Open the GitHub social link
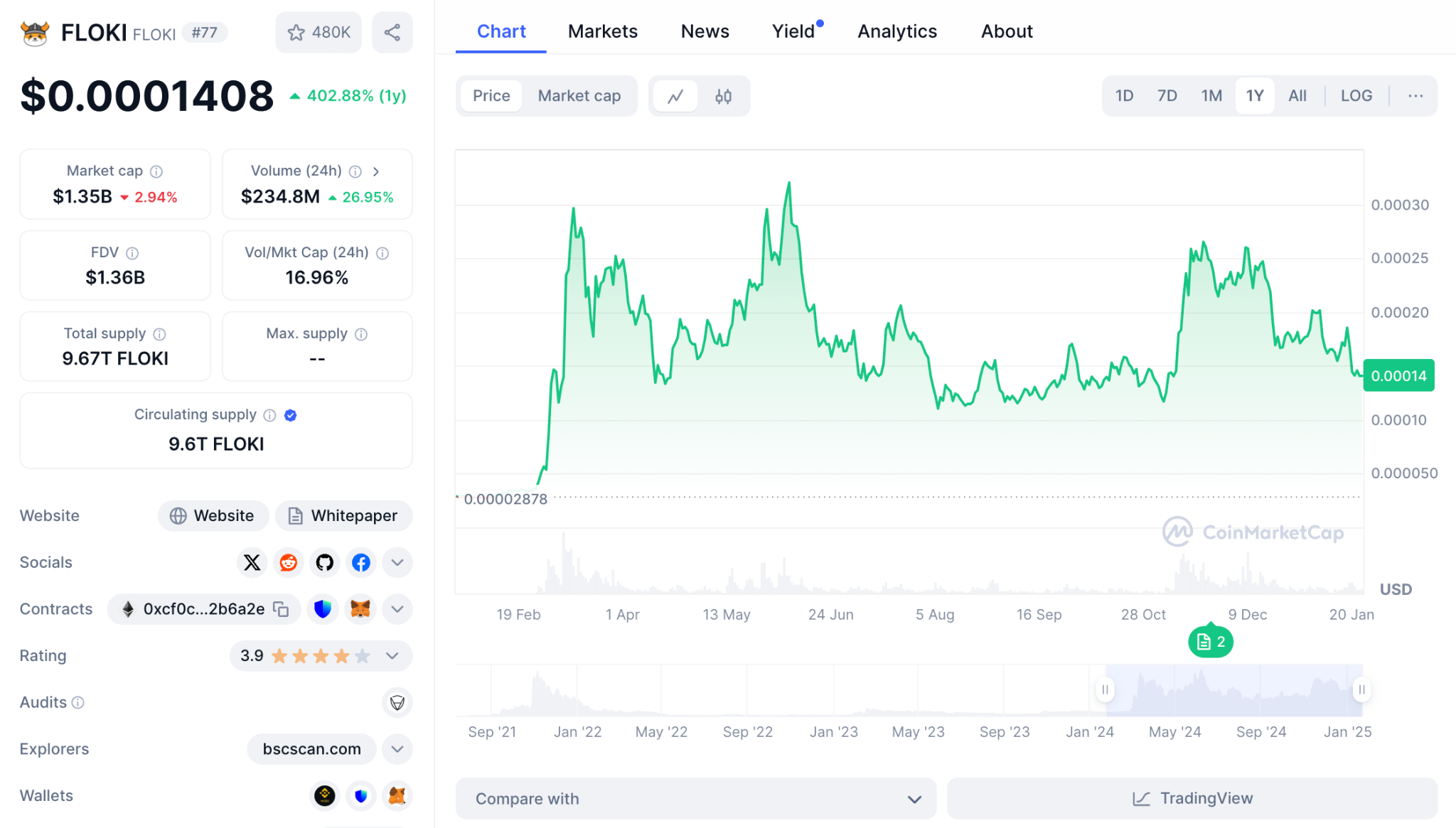 point(325,563)
